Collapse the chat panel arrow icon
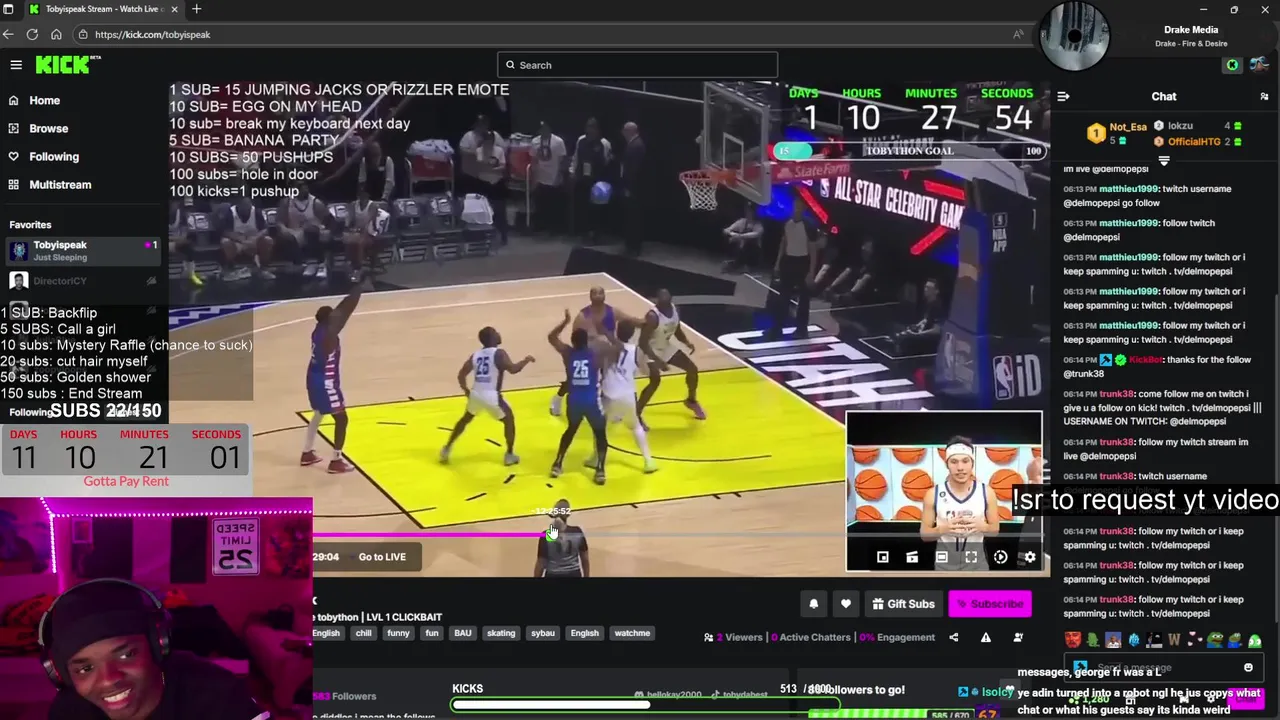 point(1063,96)
